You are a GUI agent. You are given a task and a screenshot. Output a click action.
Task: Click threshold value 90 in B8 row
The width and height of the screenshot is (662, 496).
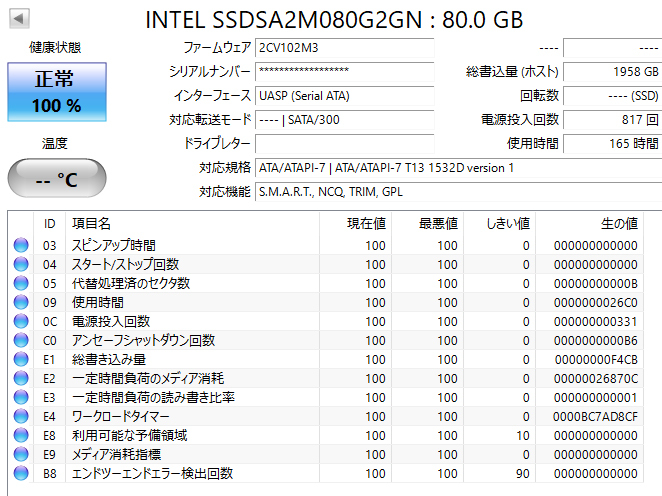[x=523, y=474]
